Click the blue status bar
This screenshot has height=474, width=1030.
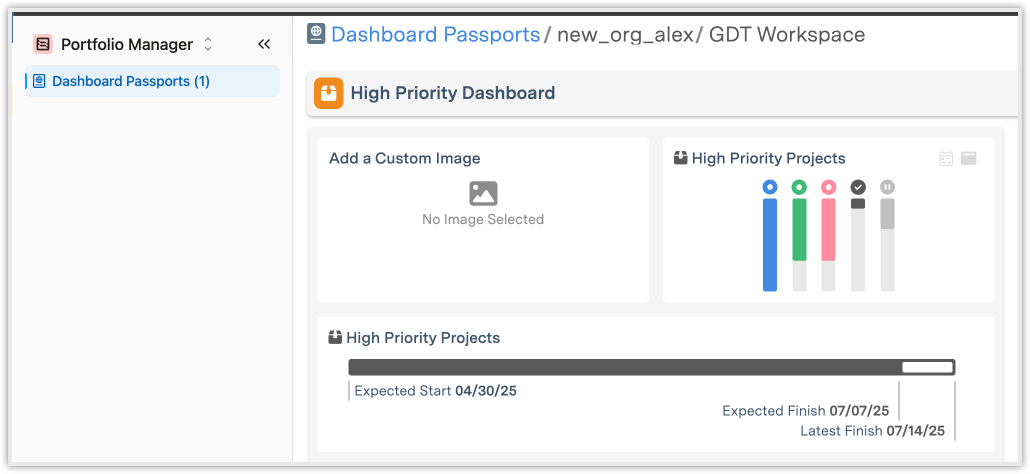click(769, 244)
